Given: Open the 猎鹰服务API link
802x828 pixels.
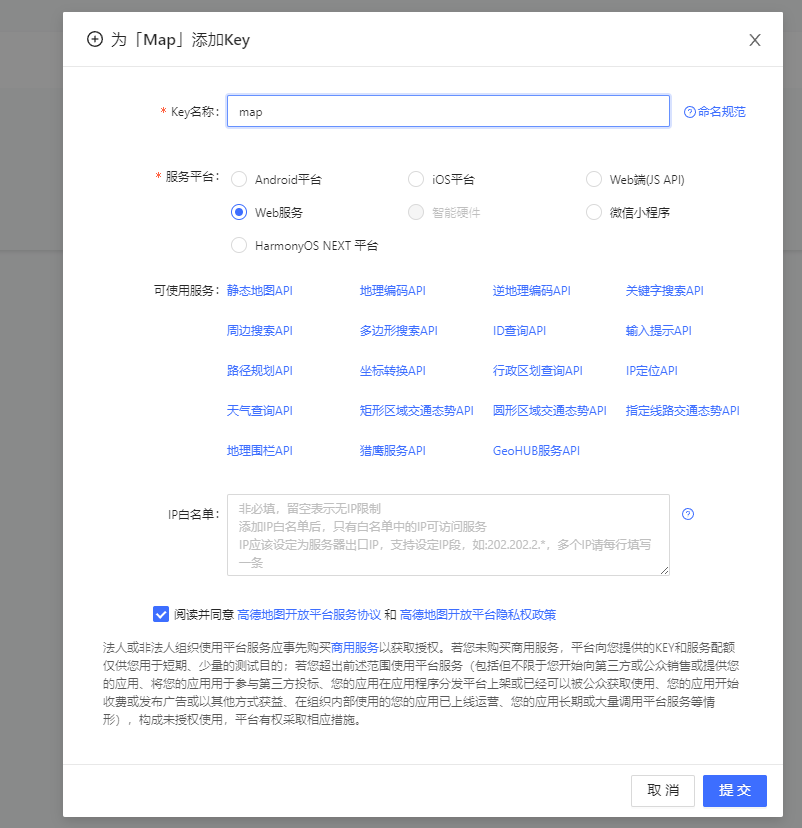Looking at the screenshot, I should pos(392,450).
